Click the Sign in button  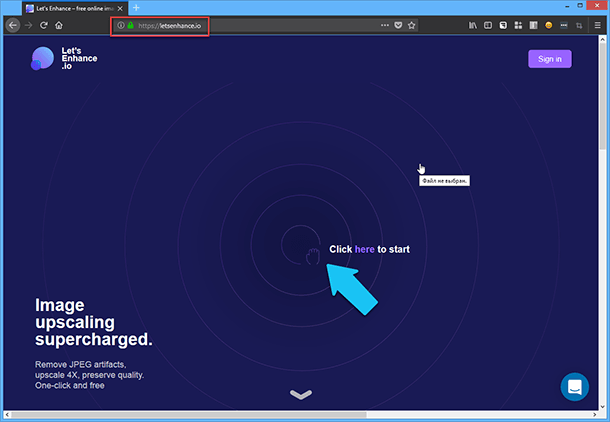pyautogui.click(x=550, y=59)
